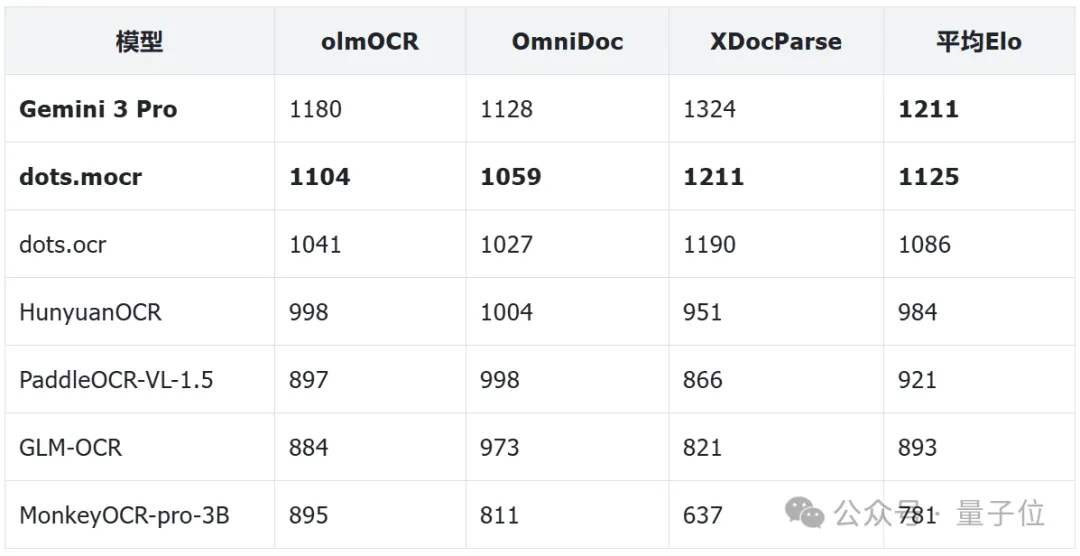Click the dots.mocr model name
Viewport: 1080px width, 556px height.
[81, 177]
